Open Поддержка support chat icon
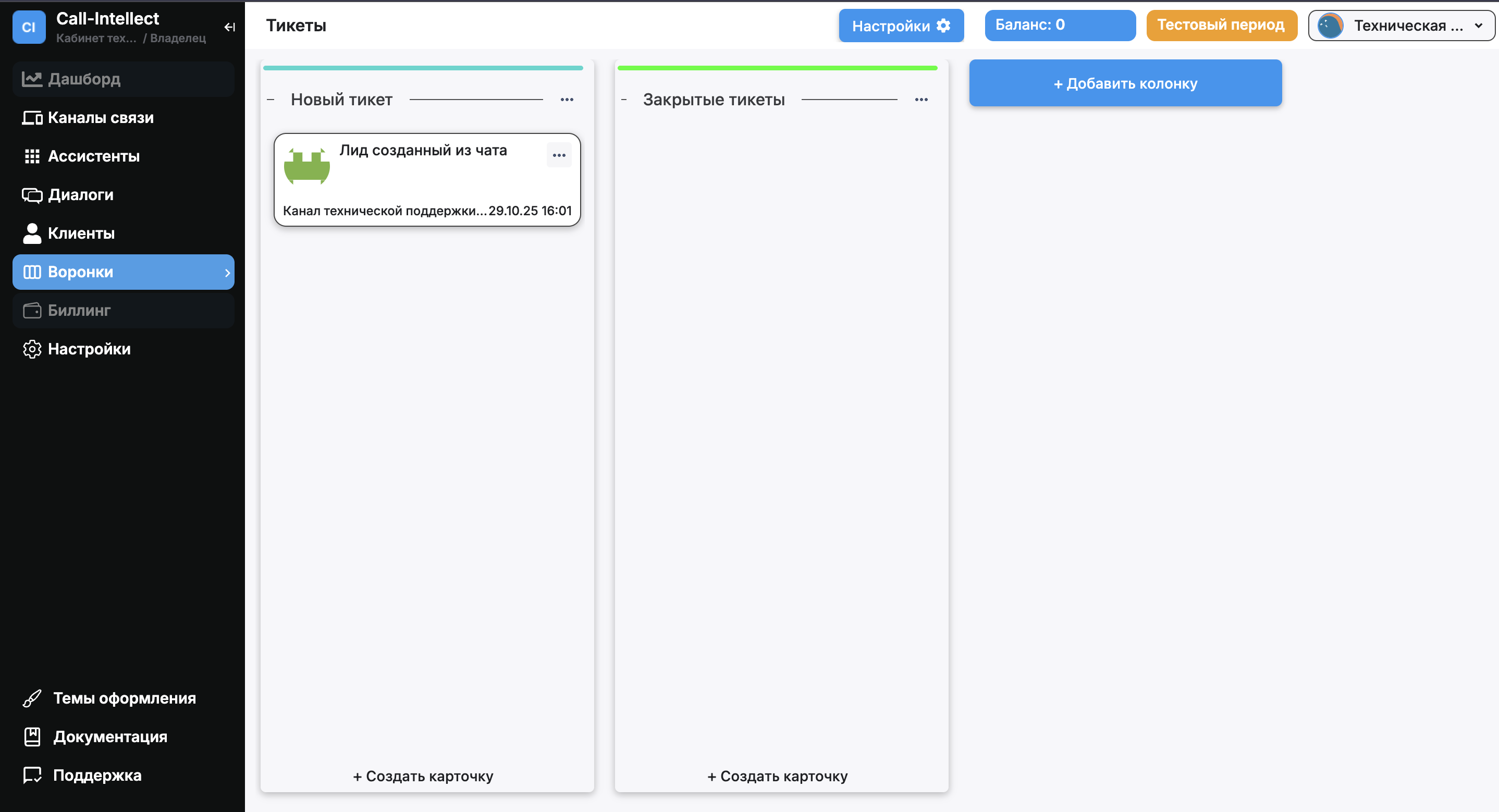 tap(32, 775)
